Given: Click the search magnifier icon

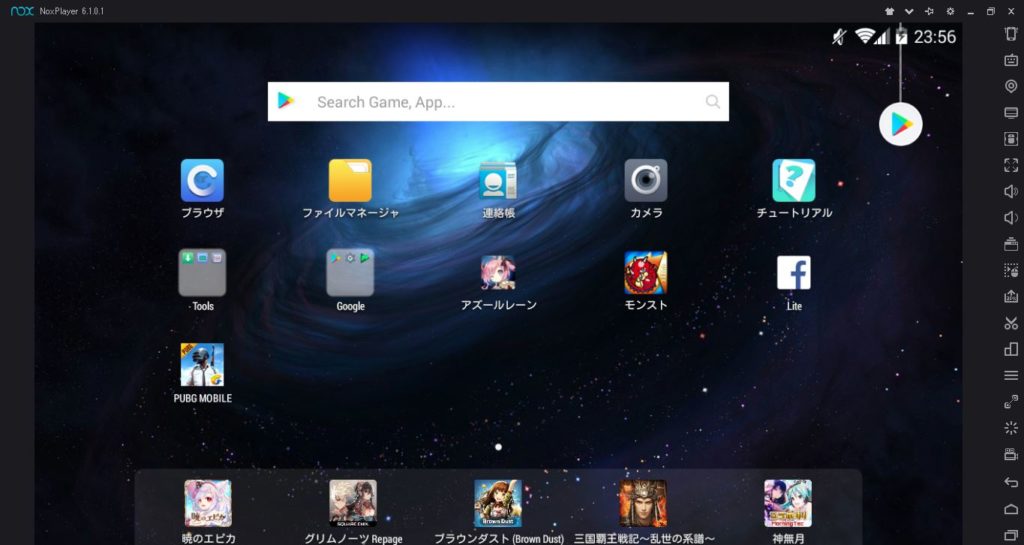Looking at the screenshot, I should [x=712, y=101].
